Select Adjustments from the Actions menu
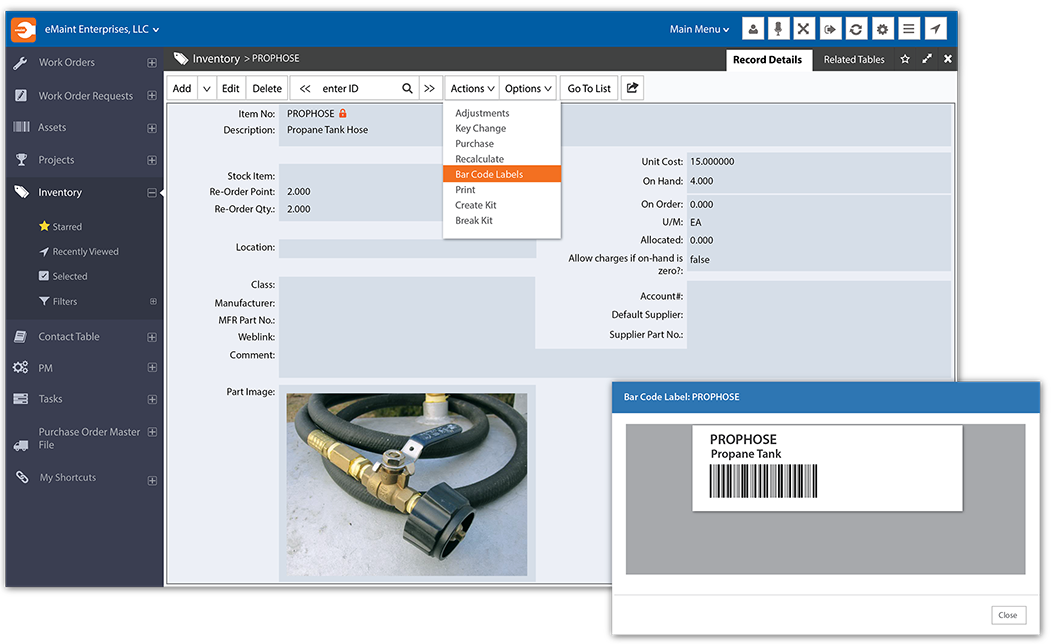Screen dimensions: 1056x644 tap(482, 113)
